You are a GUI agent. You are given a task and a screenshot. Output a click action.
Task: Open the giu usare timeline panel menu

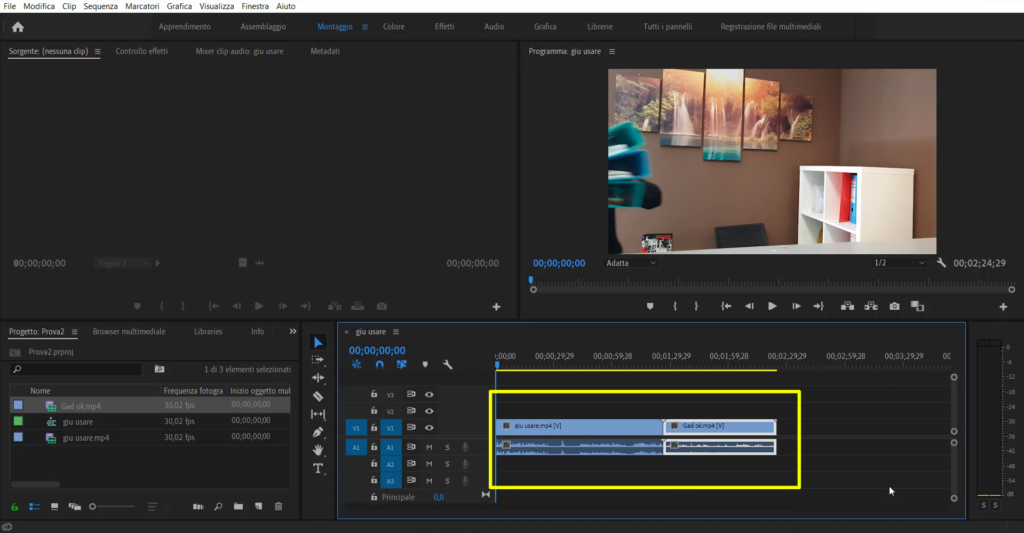click(396, 332)
